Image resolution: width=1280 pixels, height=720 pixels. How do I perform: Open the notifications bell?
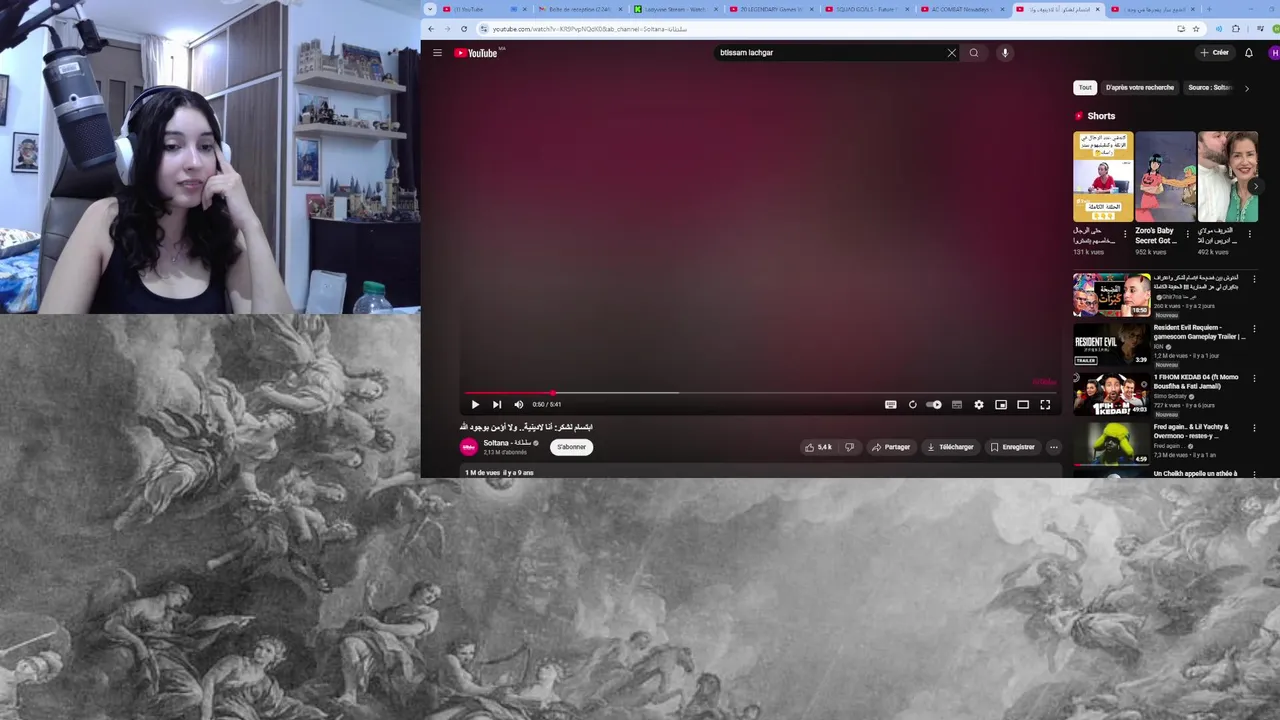[x=1249, y=53]
